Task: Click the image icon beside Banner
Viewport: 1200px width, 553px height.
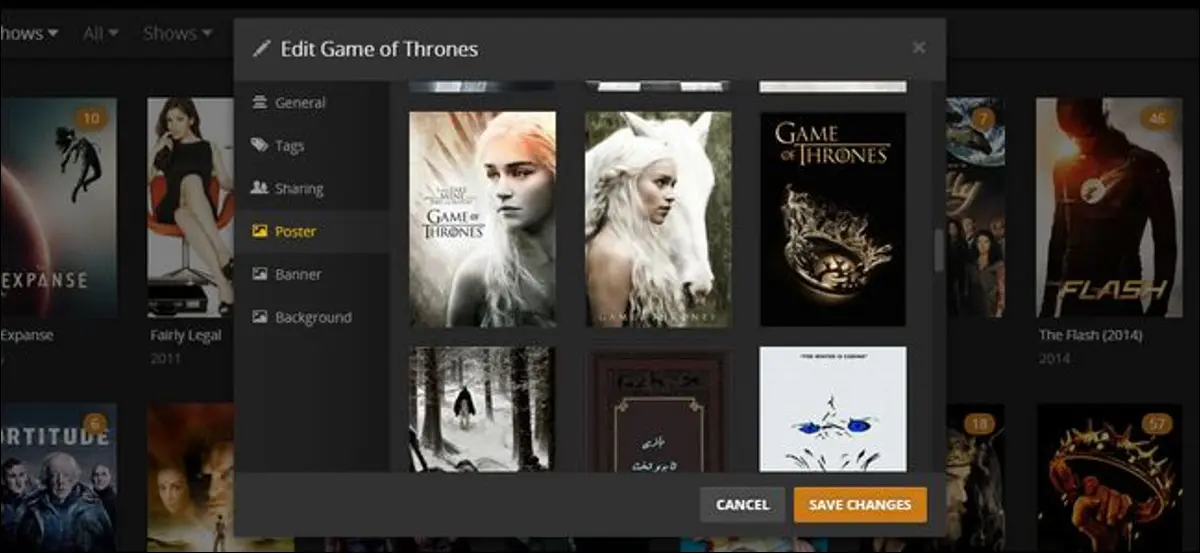Action: [x=259, y=274]
